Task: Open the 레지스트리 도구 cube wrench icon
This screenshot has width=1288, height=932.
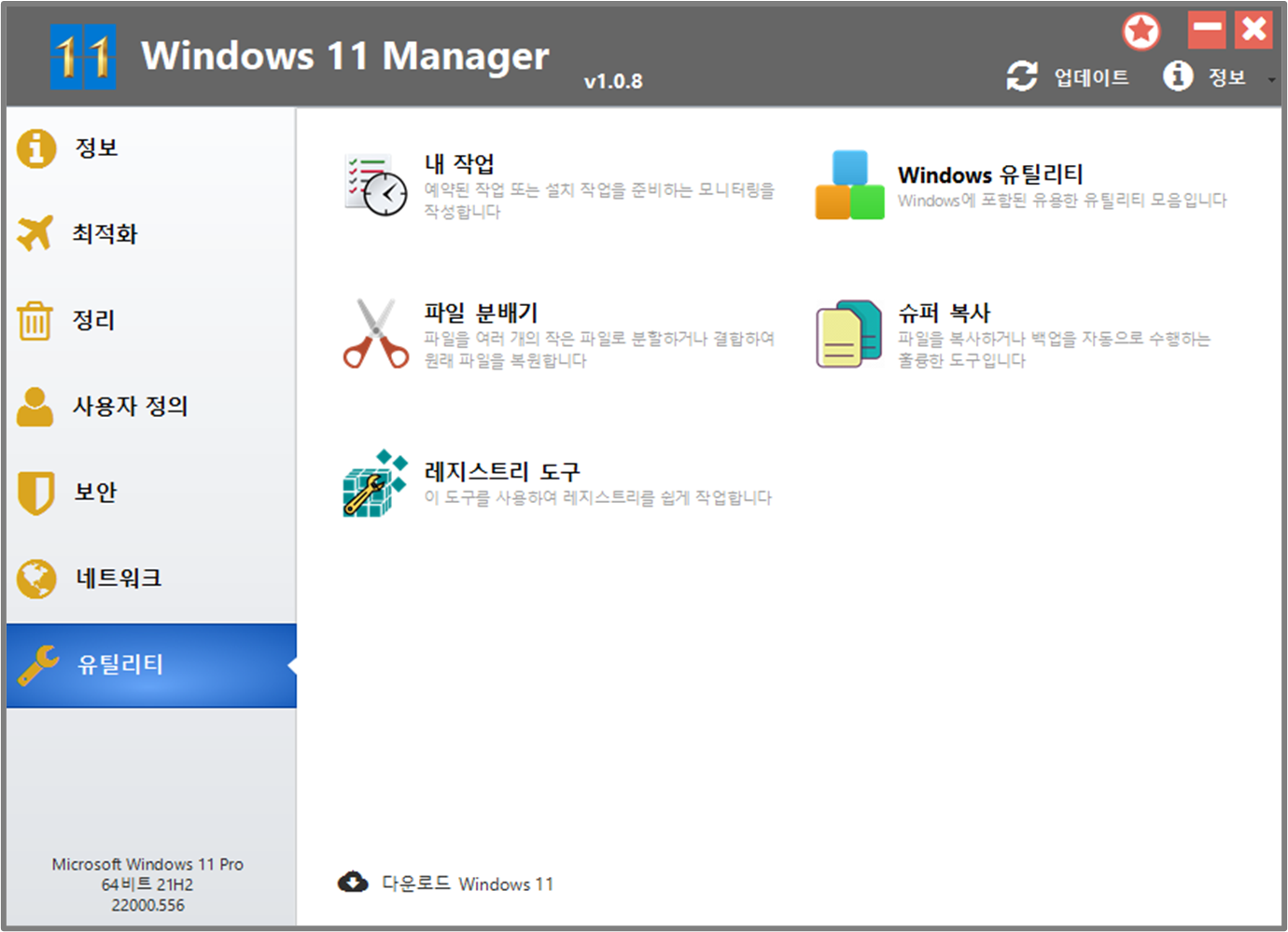Action: (x=375, y=483)
